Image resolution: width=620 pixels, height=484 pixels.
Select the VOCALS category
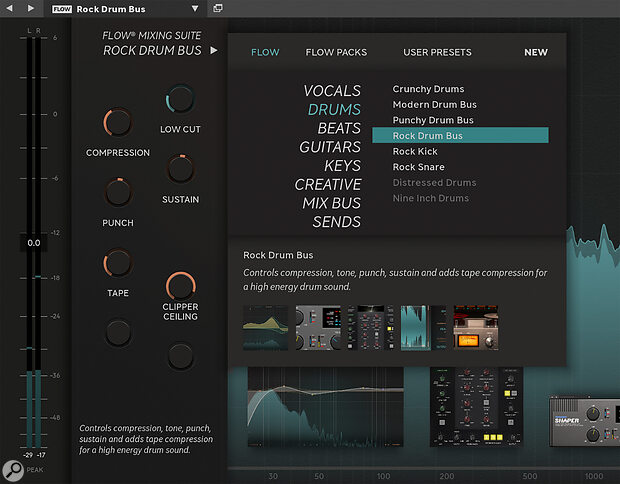point(332,91)
